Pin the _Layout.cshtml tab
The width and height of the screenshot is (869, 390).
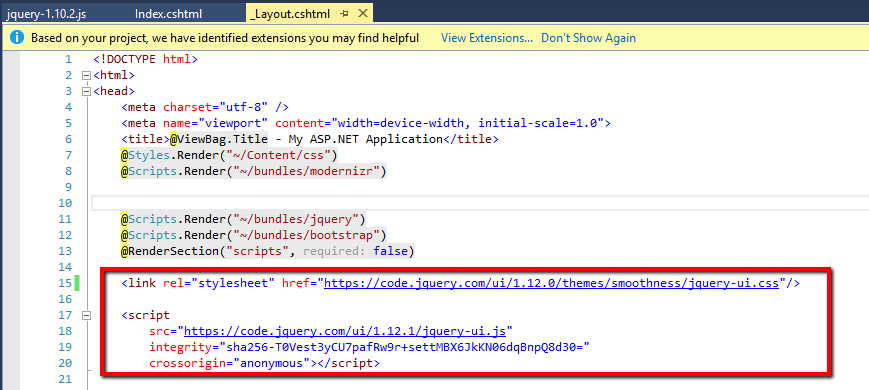pyautogui.click(x=344, y=13)
